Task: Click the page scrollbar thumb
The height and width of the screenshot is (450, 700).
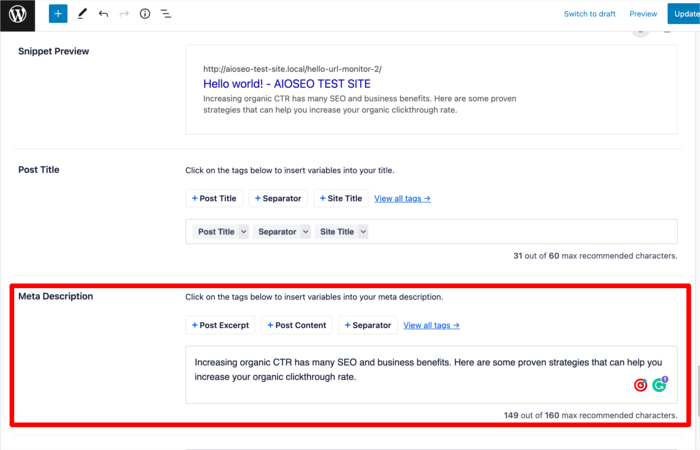Action: click(x=698, y=393)
